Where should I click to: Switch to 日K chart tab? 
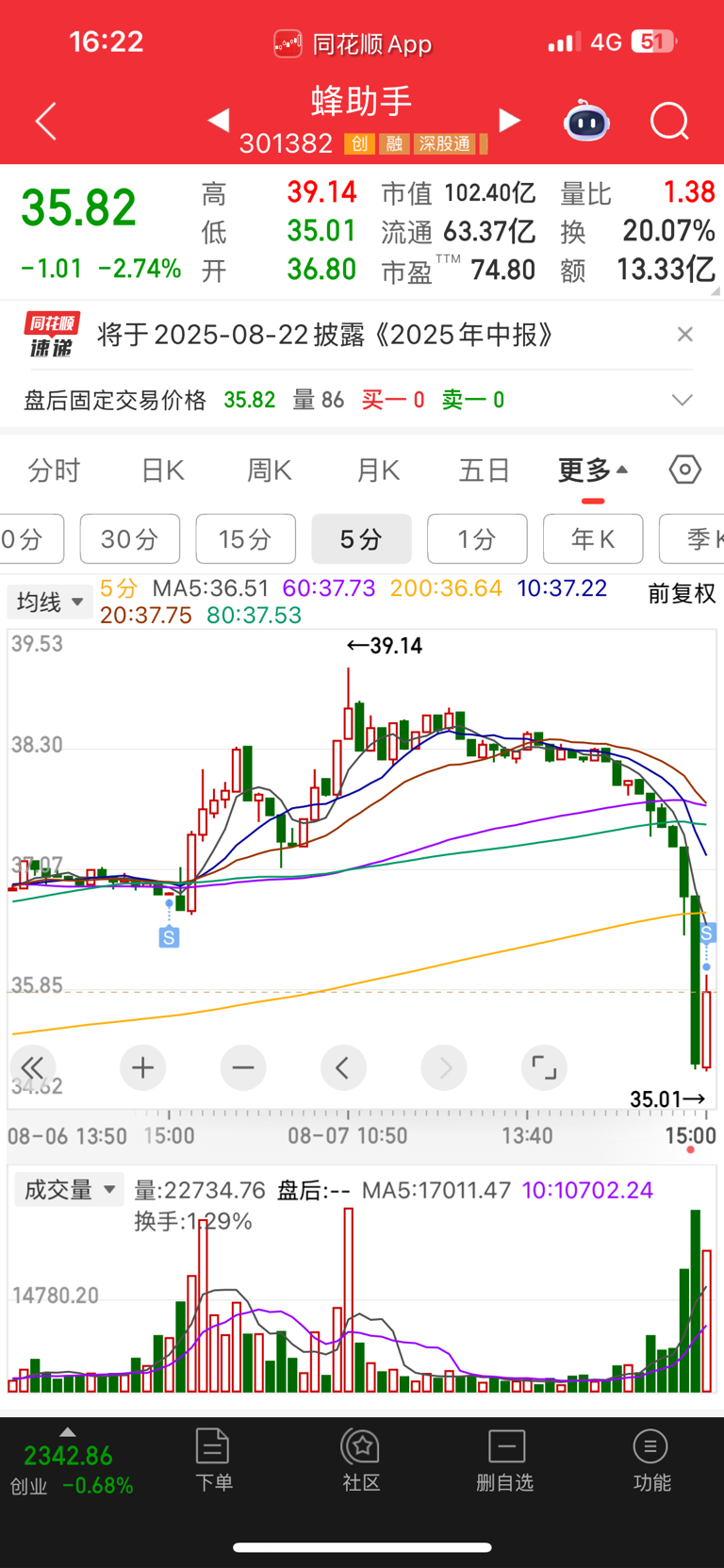[x=163, y=470]
